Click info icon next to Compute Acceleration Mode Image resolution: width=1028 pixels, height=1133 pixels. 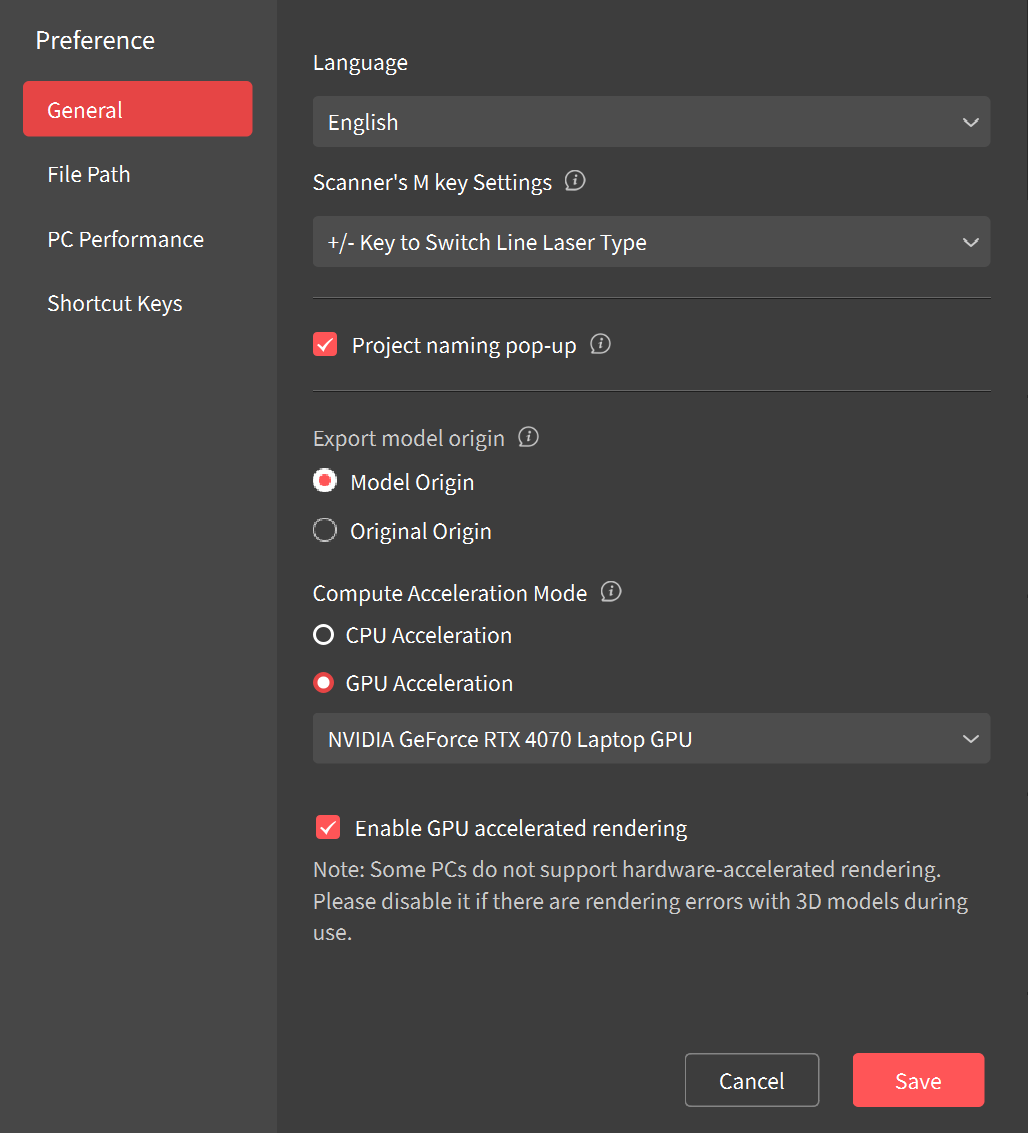pyautogui.click(x=611, y=592)
